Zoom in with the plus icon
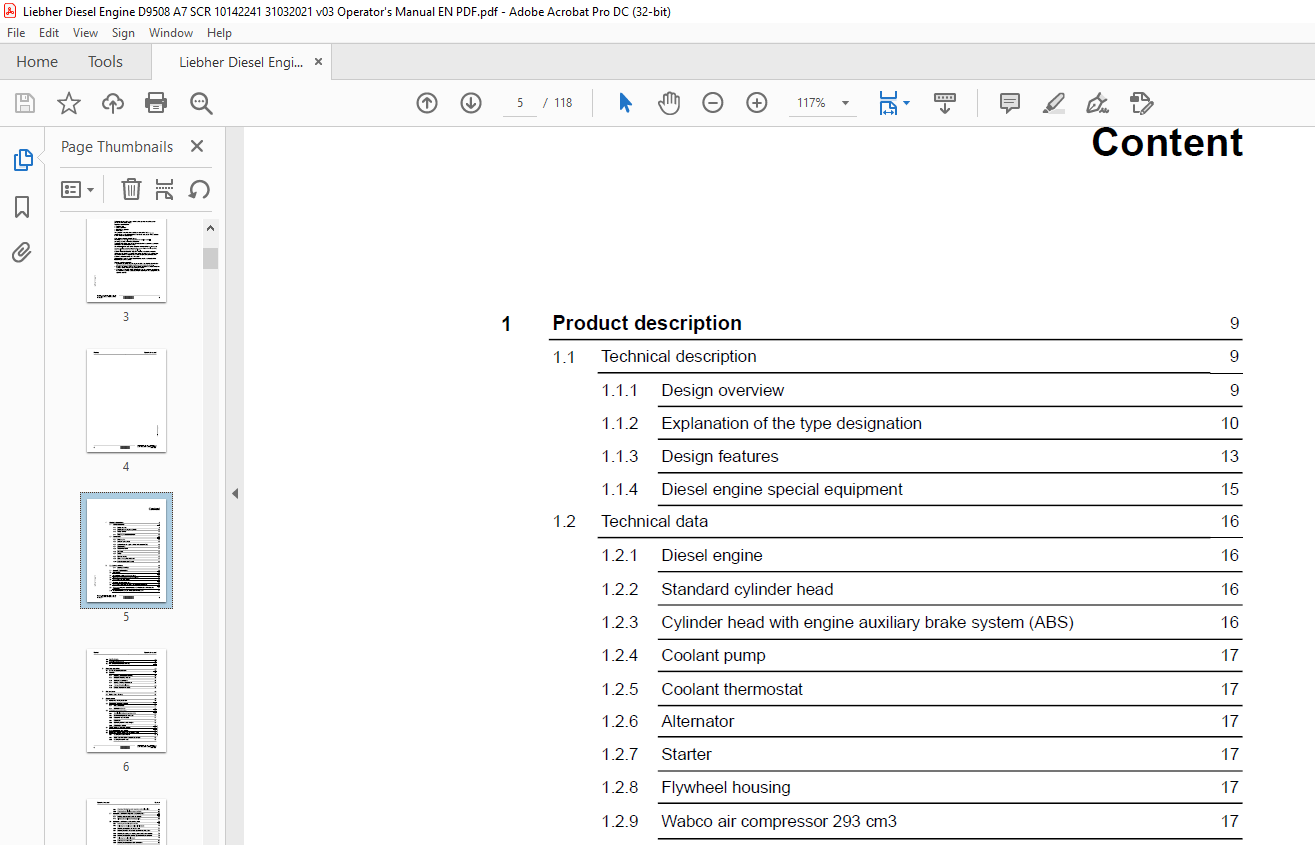The width and height of the screenshot is (1315, 845). coord(757,103)
